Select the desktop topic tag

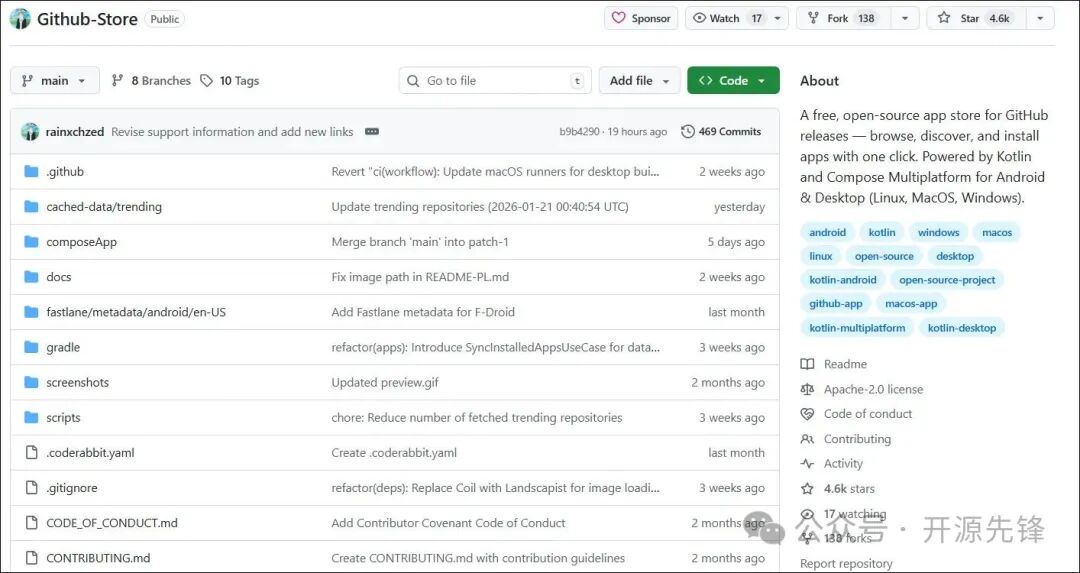[x=955, y=256]
